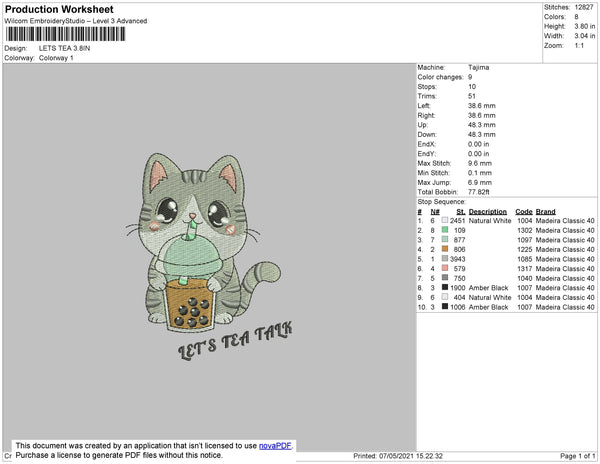Click min stitch value '0.1 mm'
This screenshot has height=464, width=600.
[480, 173]
